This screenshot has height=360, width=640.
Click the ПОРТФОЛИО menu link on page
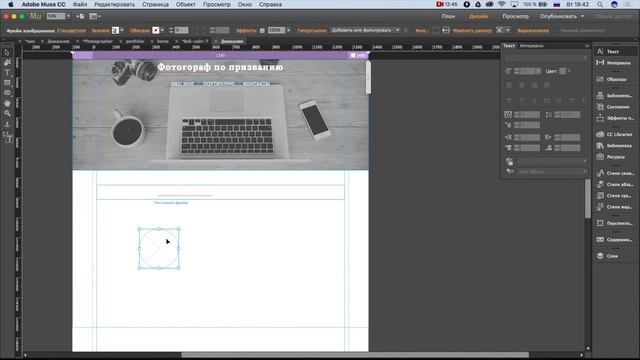(219, 83)
